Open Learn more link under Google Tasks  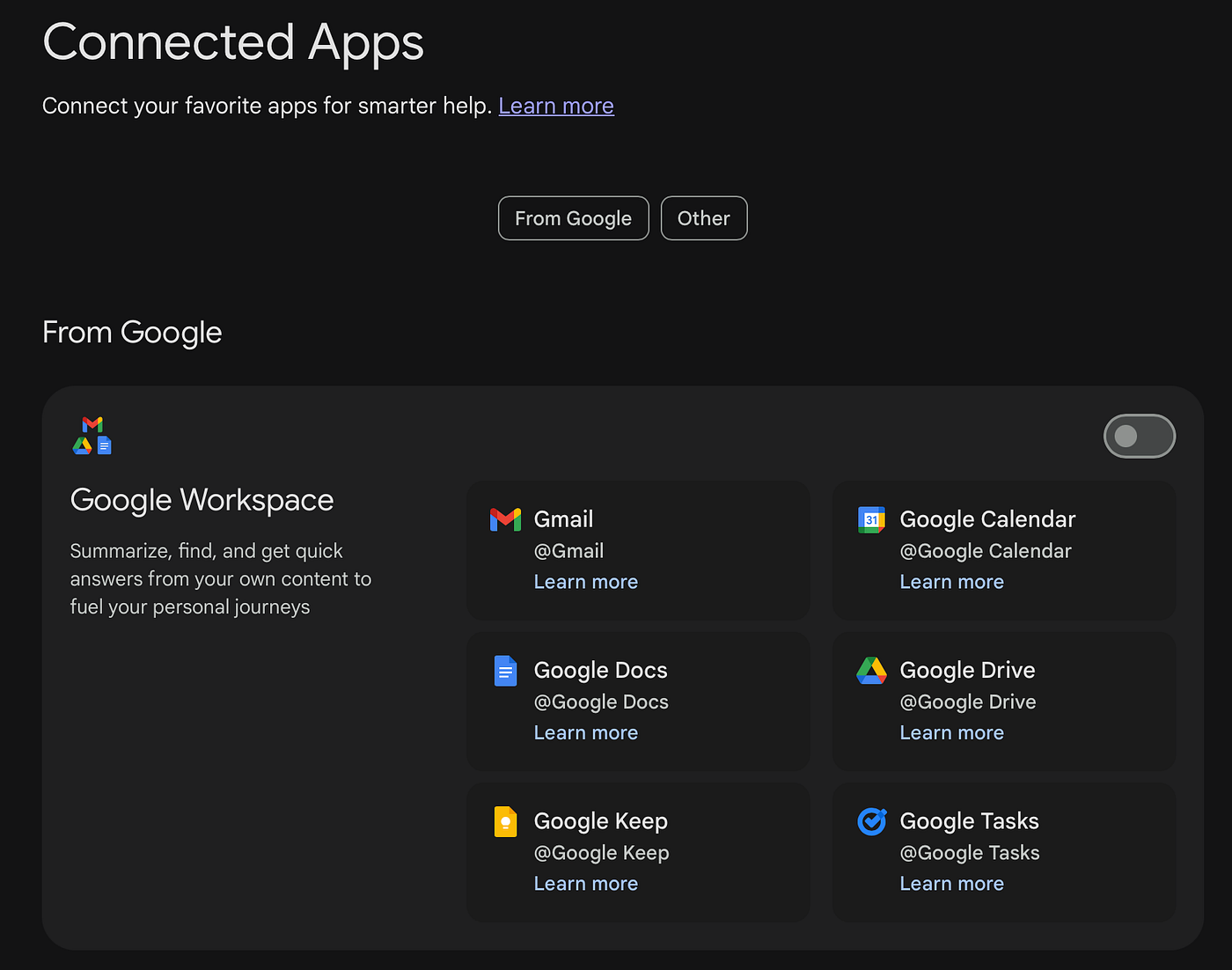tap(952, 884)
